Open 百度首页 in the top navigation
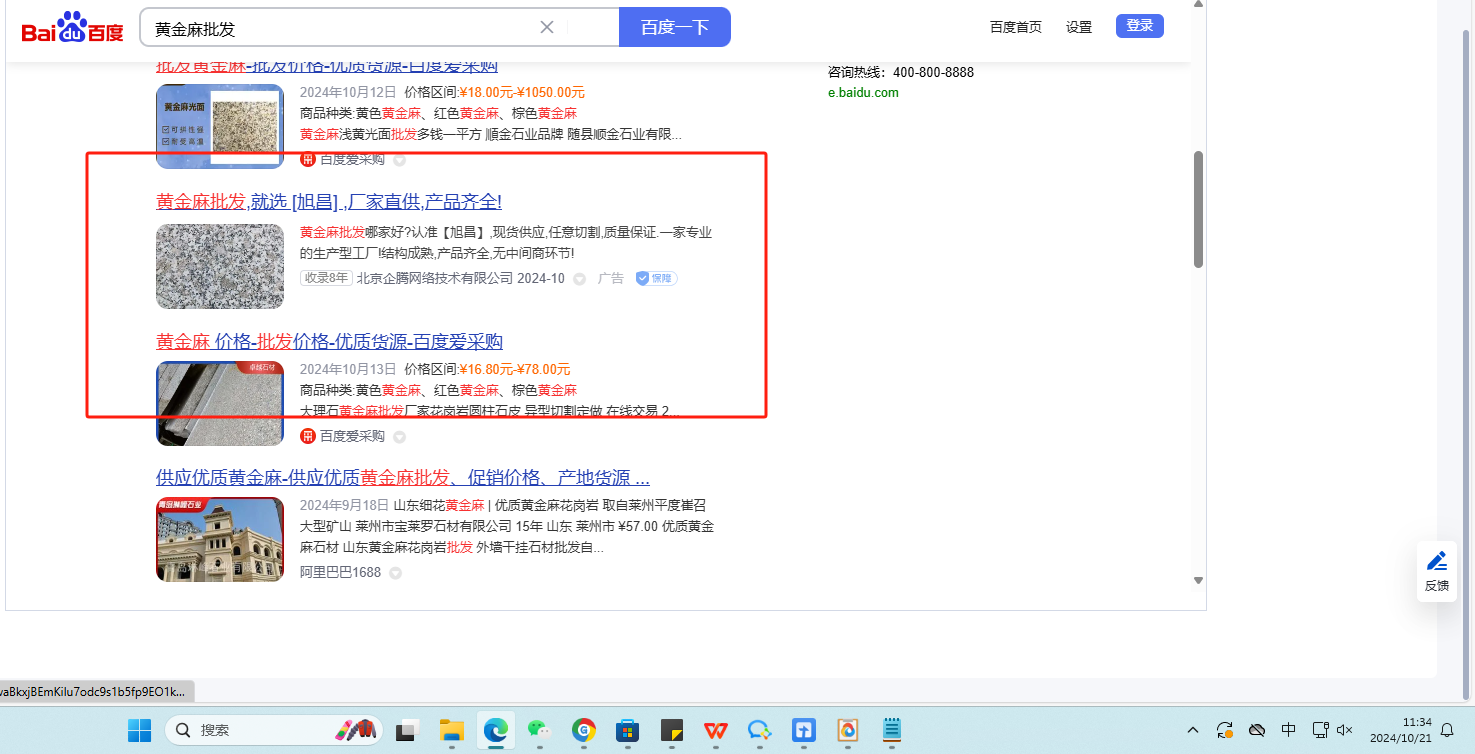 tap(1015, 27)
